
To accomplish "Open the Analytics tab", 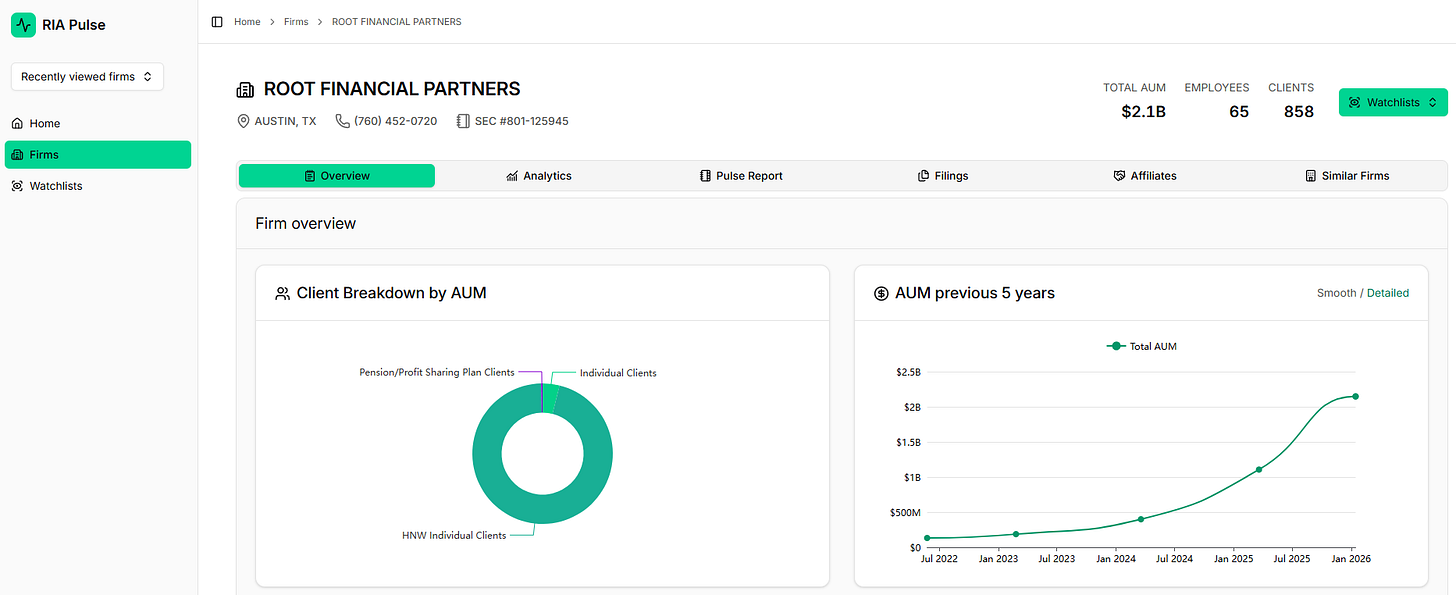I will [x=538, y=176].
